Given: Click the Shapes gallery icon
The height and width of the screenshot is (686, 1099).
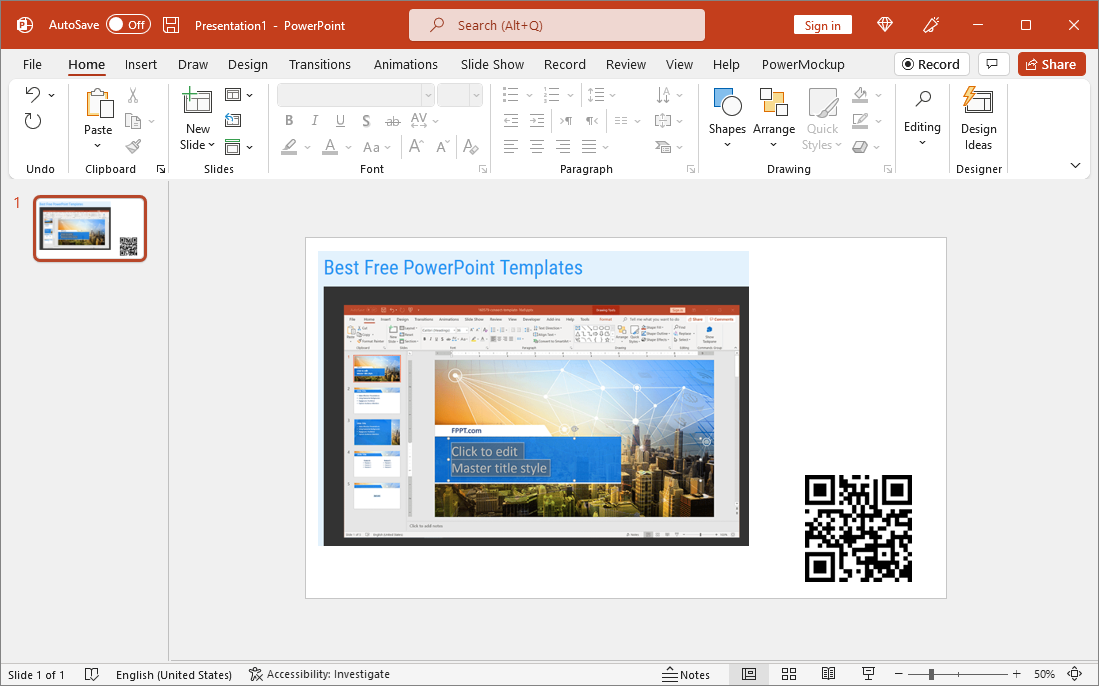Looking at the screenshot, I should click(x=727, y=102).
